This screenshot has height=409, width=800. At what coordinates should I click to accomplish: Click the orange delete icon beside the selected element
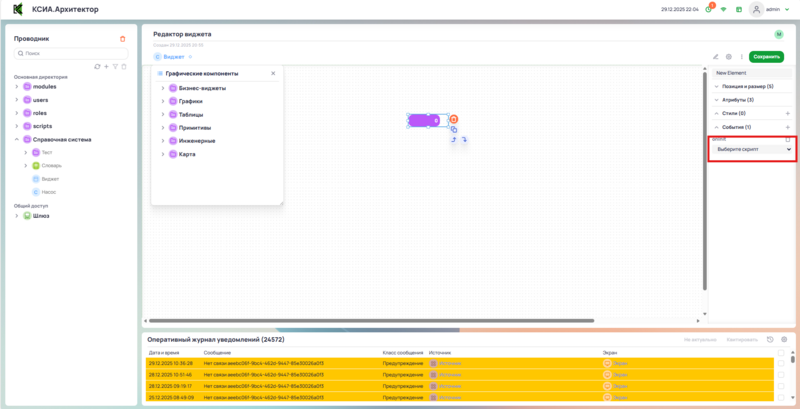pyautogui.click(x=453, y=120)
